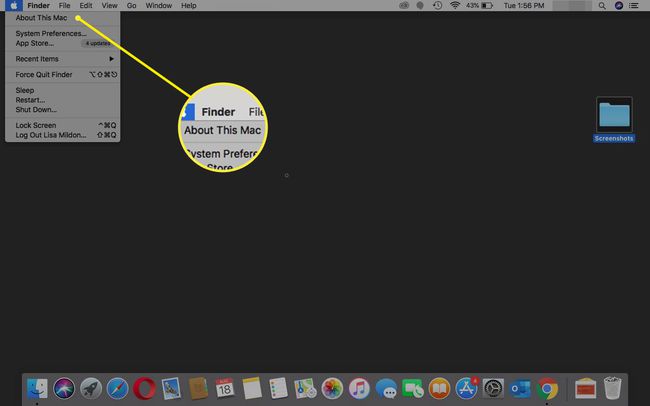Open Messages speech bubble in dock
Image resolution: width=650 pixels, height=406 pixels.
pos(386,389)
